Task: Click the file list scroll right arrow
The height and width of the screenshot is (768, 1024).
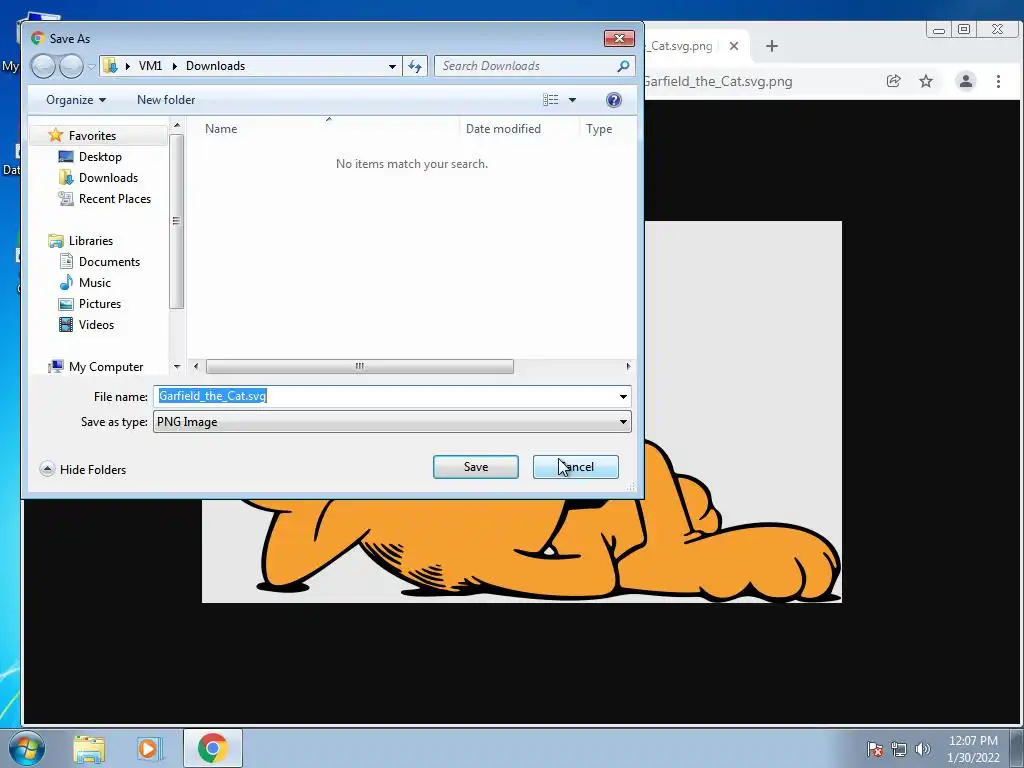Action: 628,366
